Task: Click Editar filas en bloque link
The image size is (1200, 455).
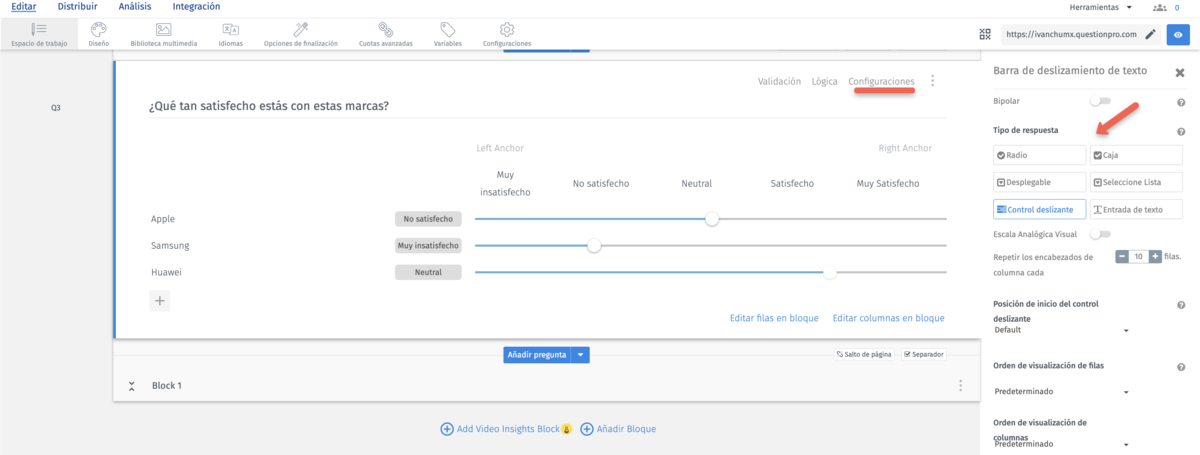Action: 774,318
